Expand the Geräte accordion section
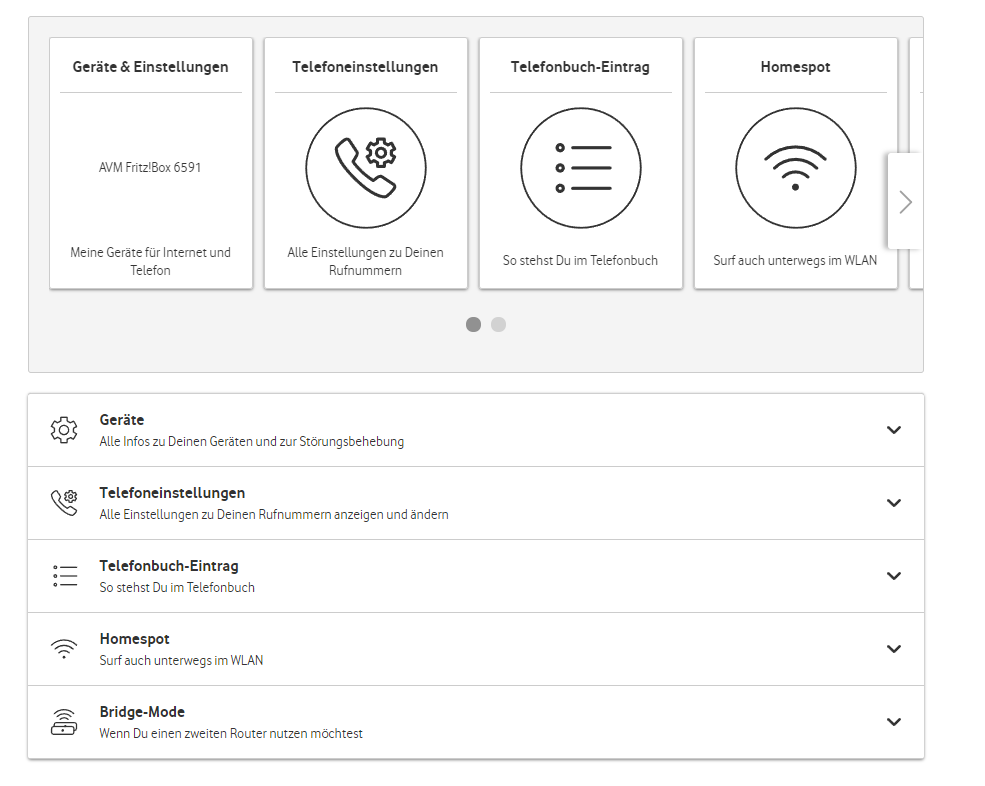Viewport: 985px width, 786px height. click(893, 429)
